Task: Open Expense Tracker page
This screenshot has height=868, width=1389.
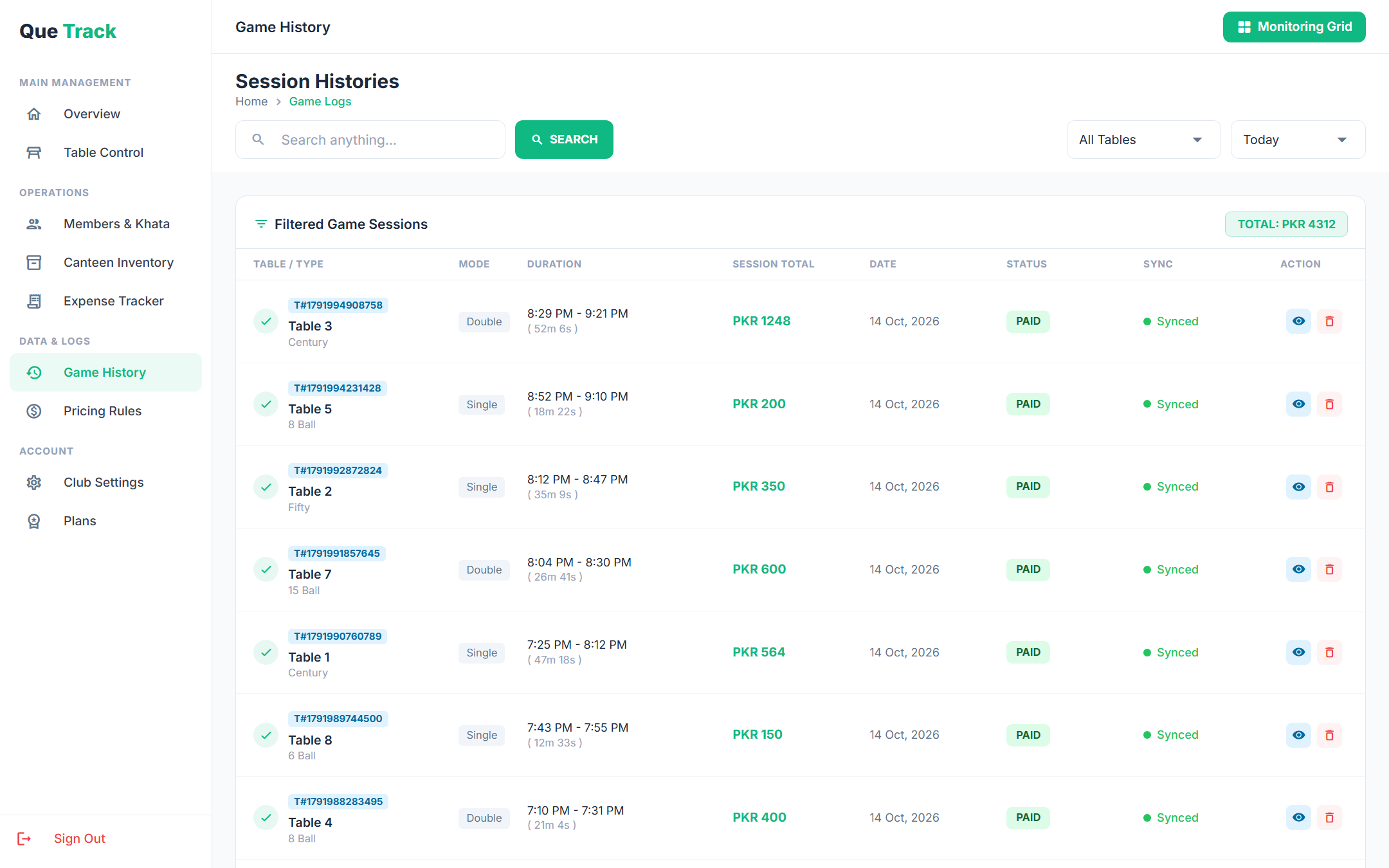Action: click(105, 301)
